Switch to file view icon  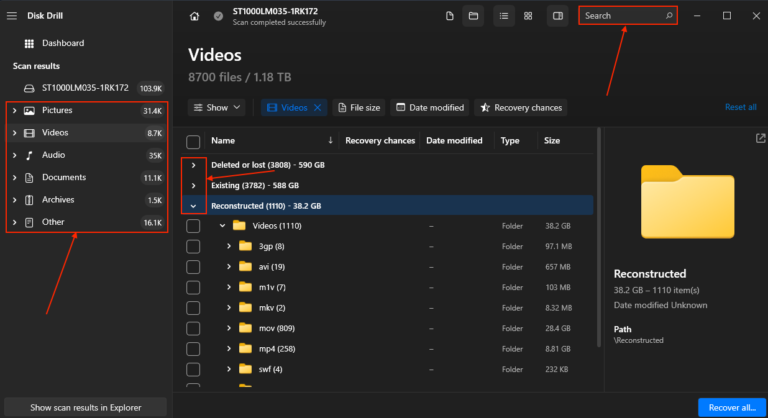(450, 16)
